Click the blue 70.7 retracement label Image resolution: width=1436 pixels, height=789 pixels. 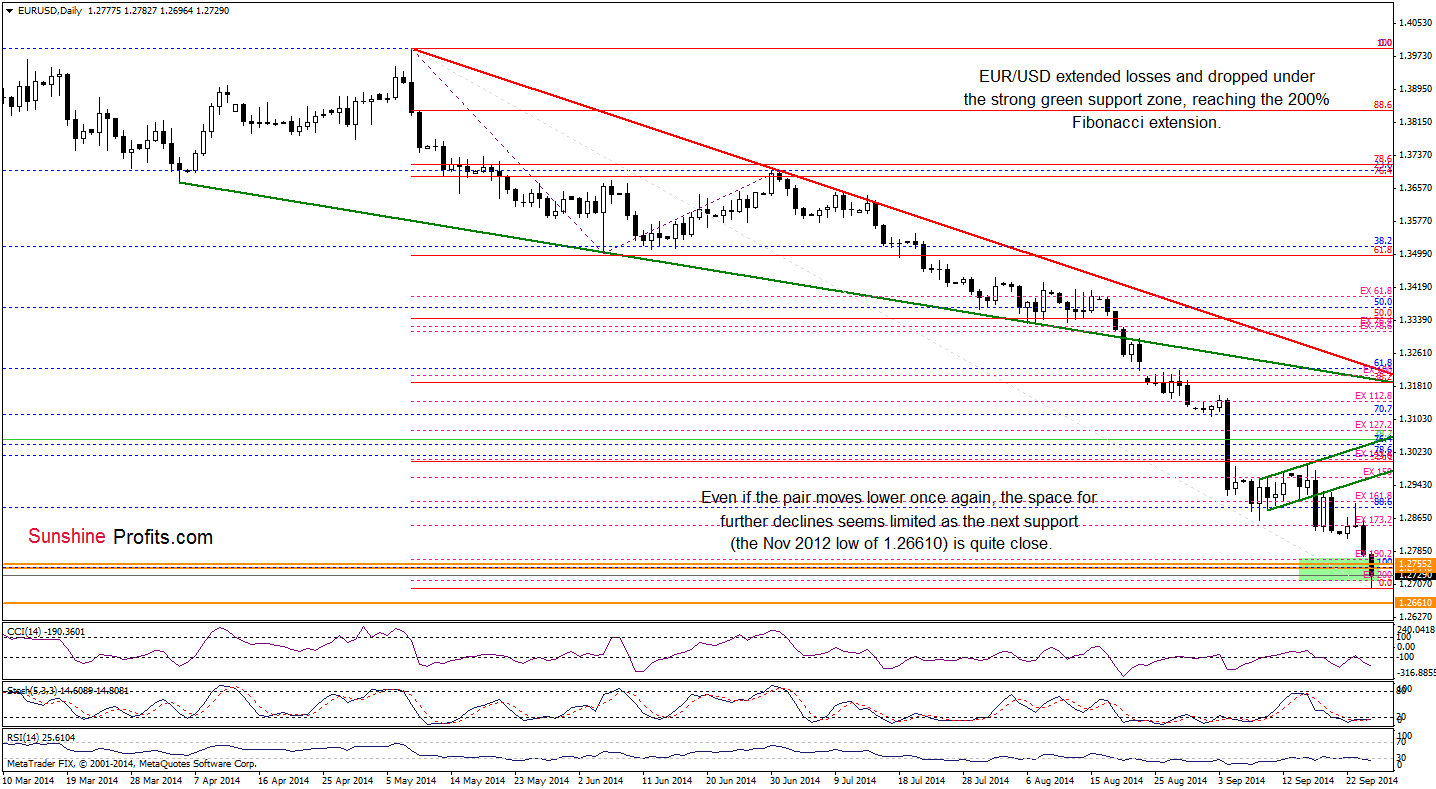pos(1383,409)
